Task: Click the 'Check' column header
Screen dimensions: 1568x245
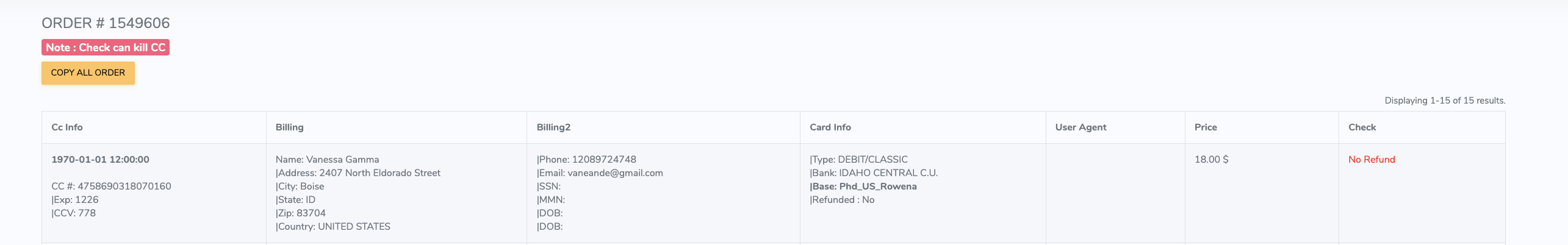Action: point(1362,127)
